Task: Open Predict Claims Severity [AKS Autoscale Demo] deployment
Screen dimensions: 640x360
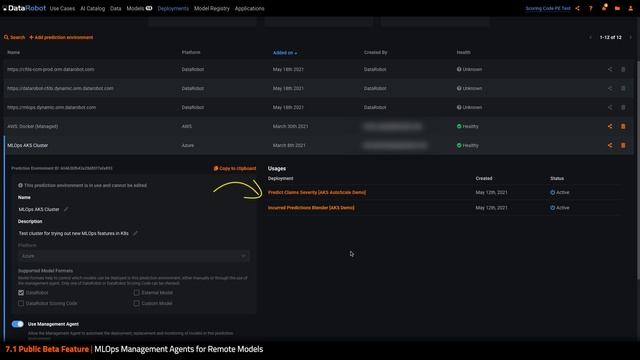Action: 317,192
